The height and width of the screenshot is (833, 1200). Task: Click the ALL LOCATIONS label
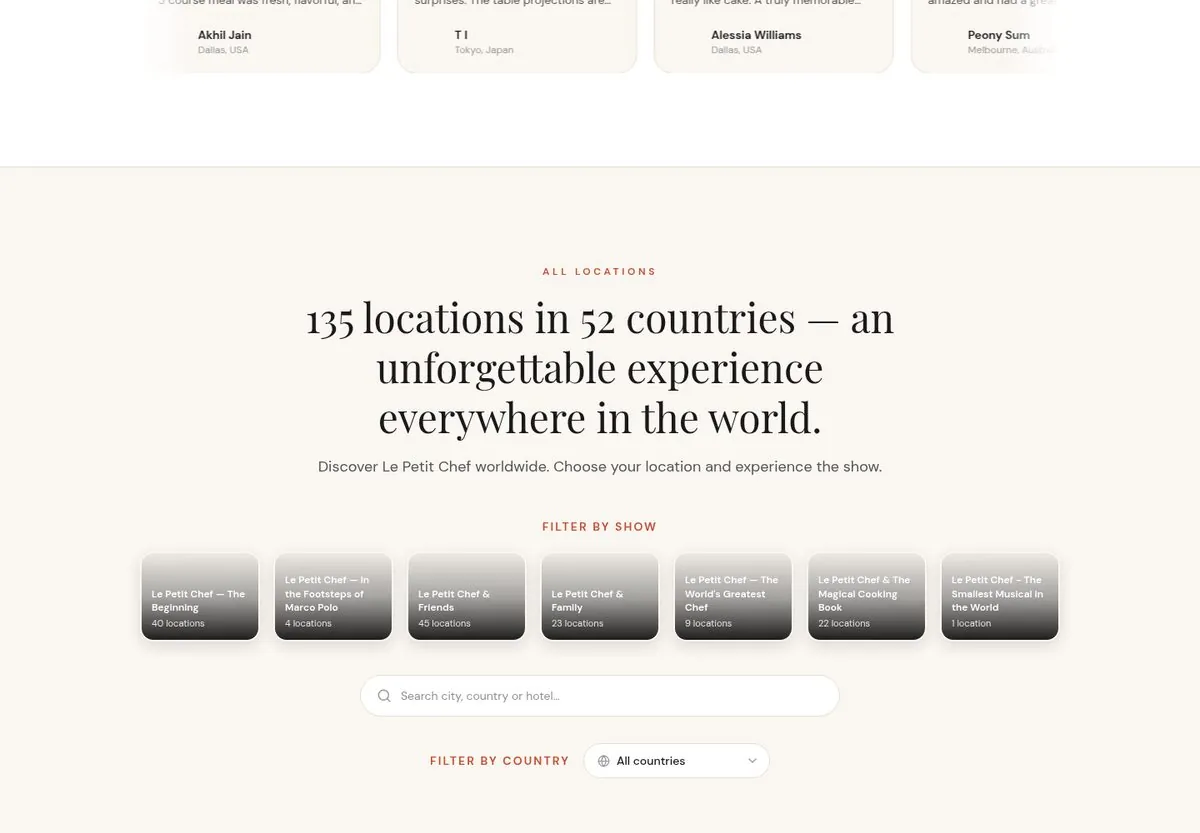pyautogui.click(x=600, y=272)
